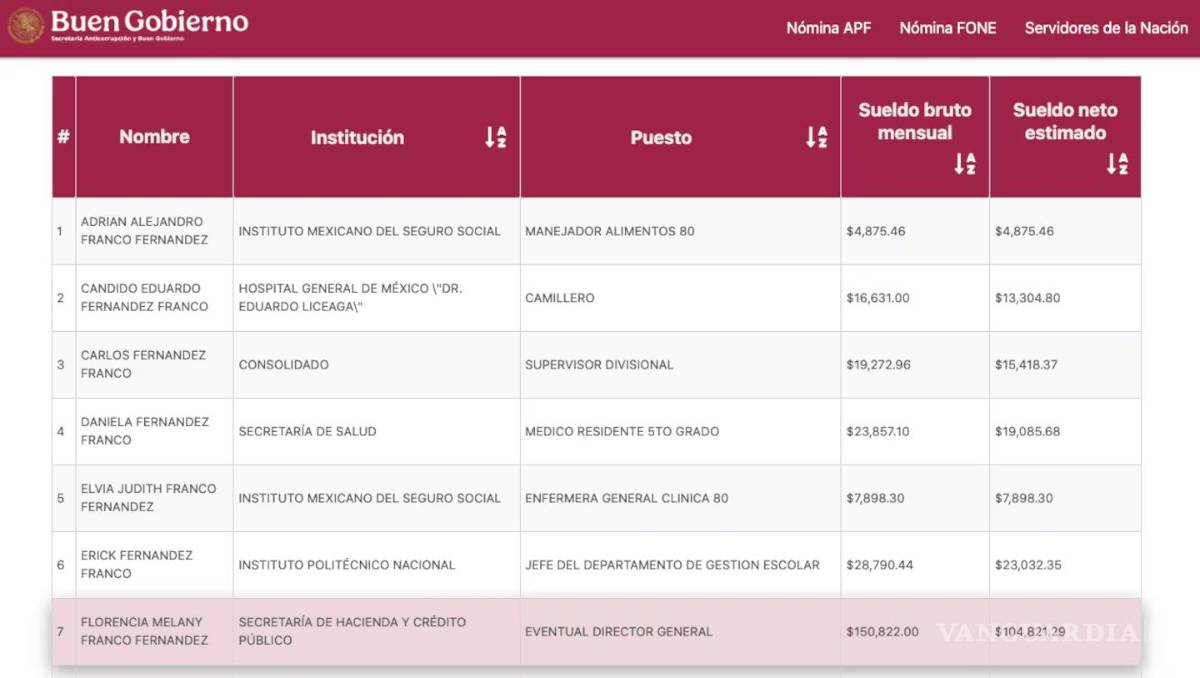Sort by Sueldo bruto mensual icon
The width and height of the screenshot is (1200, 678).
coord(964,164)
